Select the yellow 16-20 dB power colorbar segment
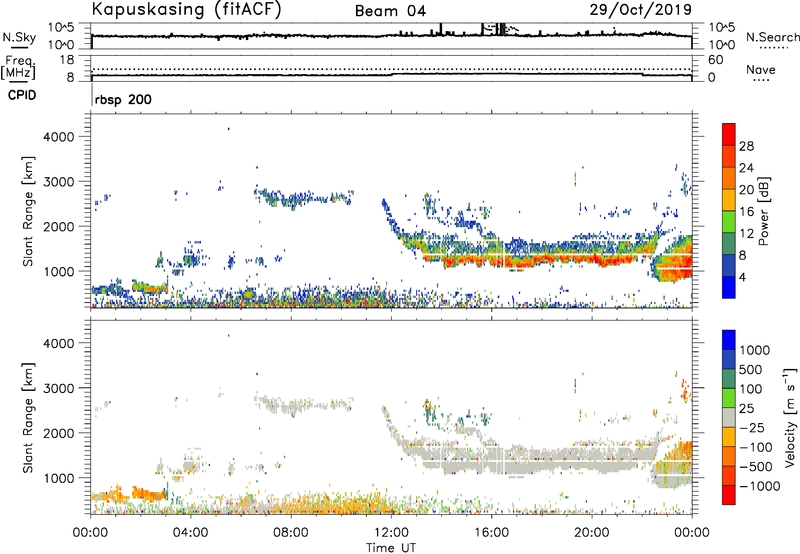800x554 pixels. point(729,200)
